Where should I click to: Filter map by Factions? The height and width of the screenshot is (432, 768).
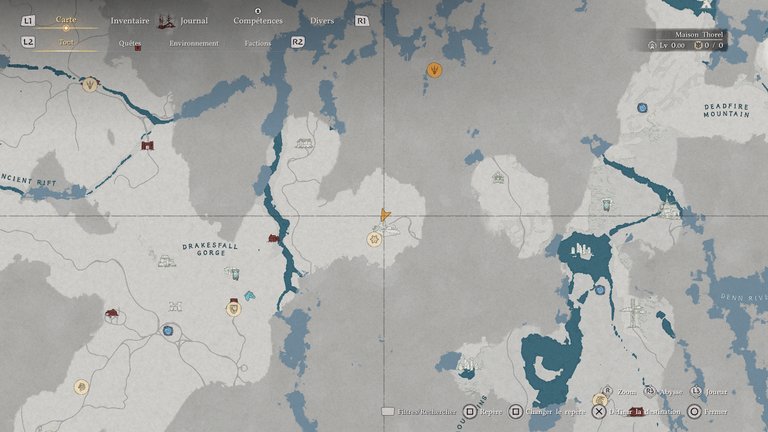pos(258,43)
